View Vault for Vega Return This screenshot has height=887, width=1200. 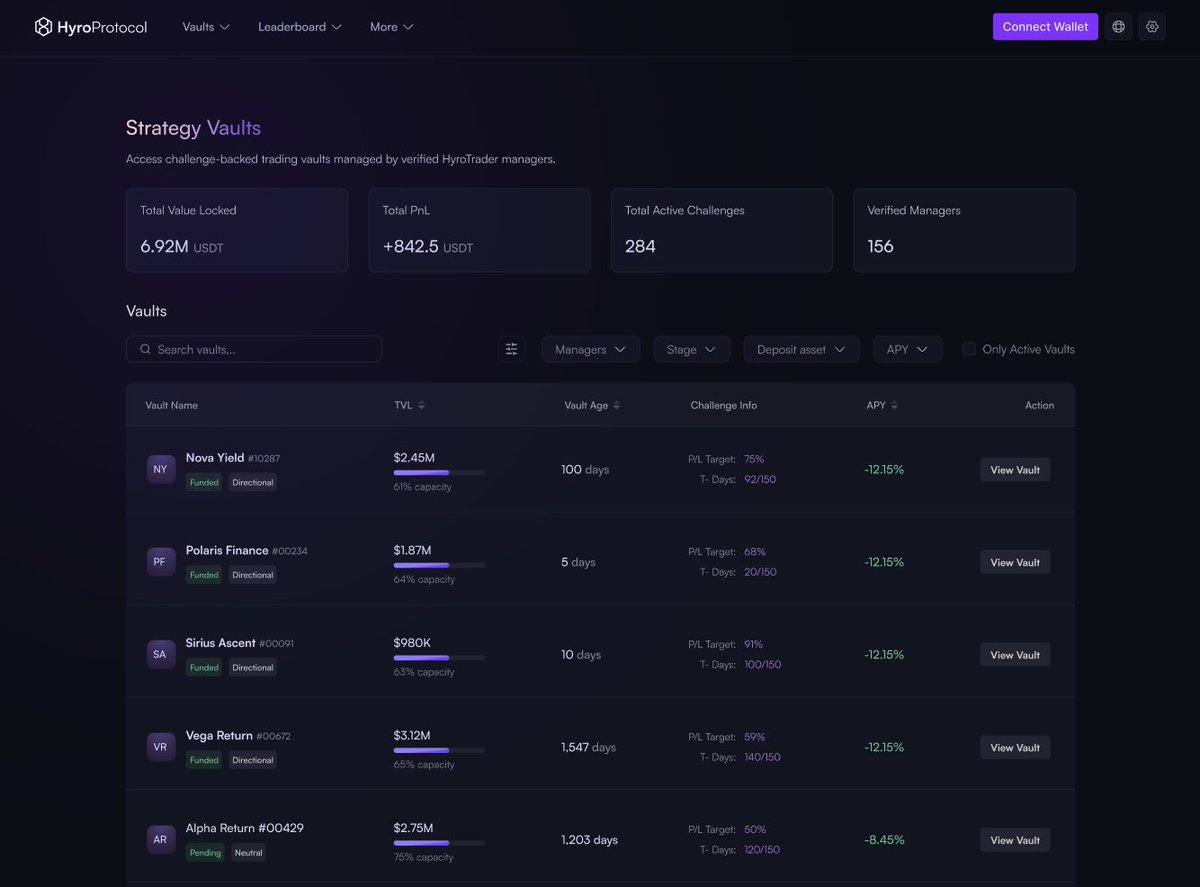click(x=1015, y=747)
